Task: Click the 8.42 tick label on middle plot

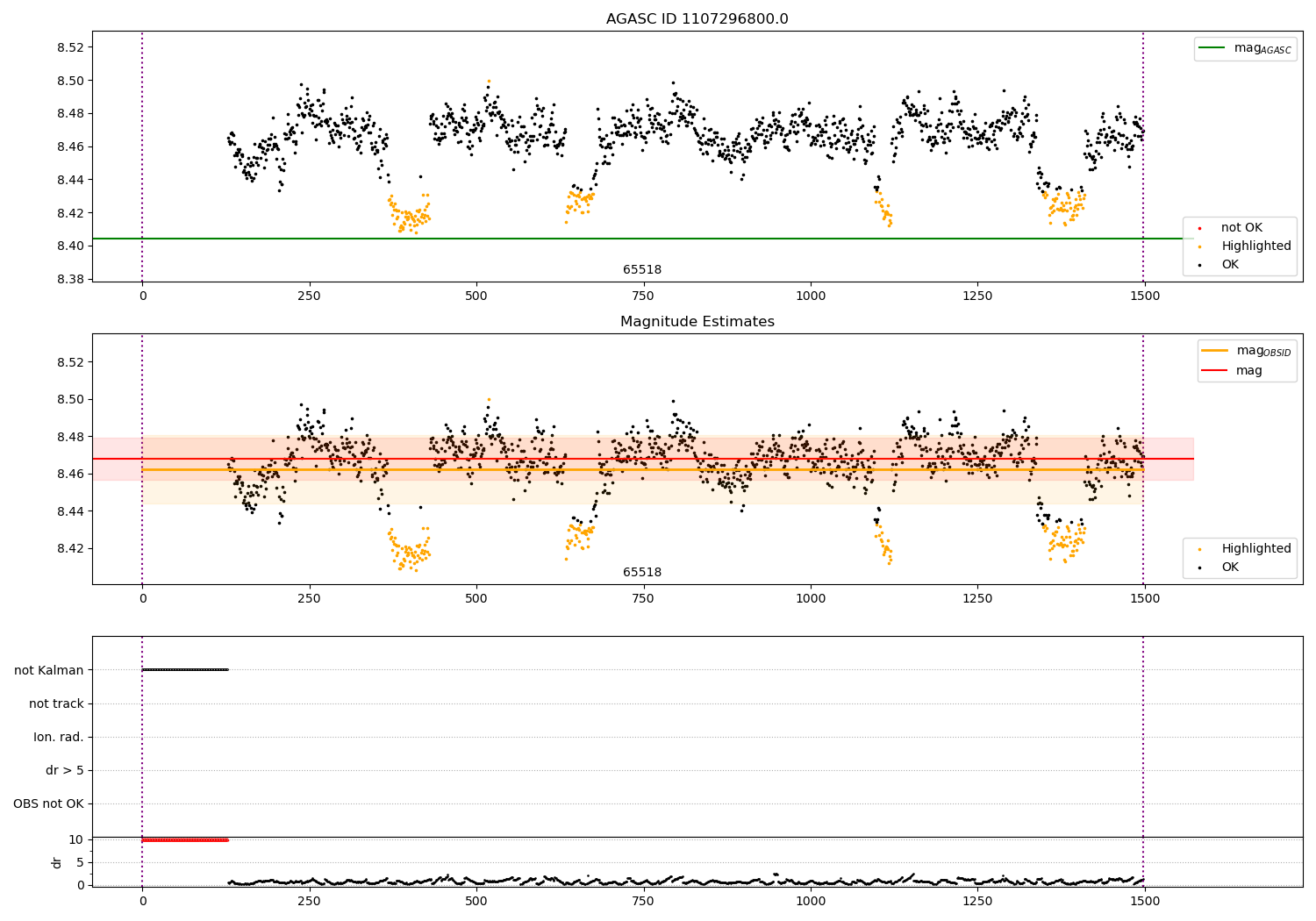Action: click(x=70, y=548)
